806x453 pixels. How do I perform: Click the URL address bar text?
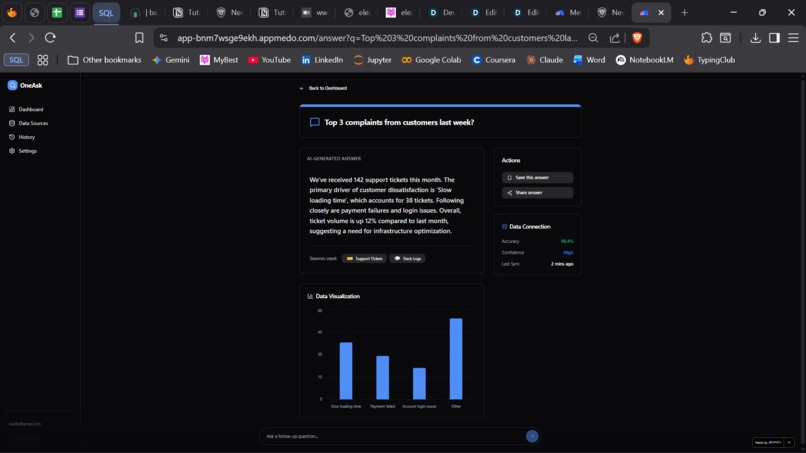377,38
